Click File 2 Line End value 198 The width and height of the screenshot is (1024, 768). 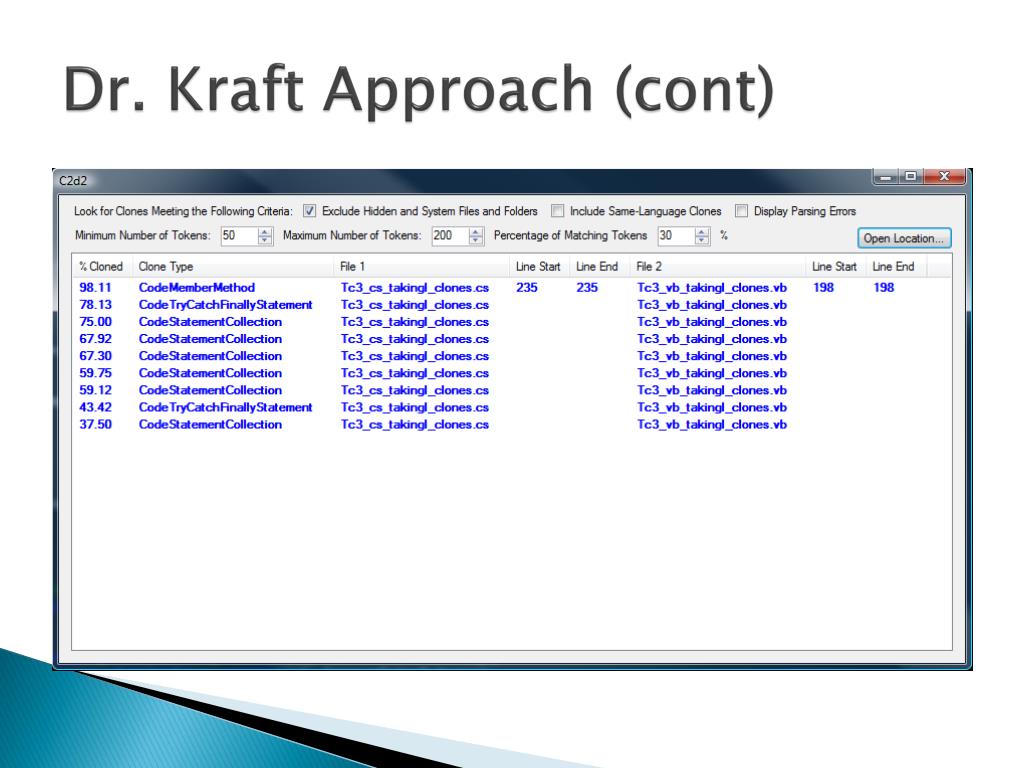884,287
